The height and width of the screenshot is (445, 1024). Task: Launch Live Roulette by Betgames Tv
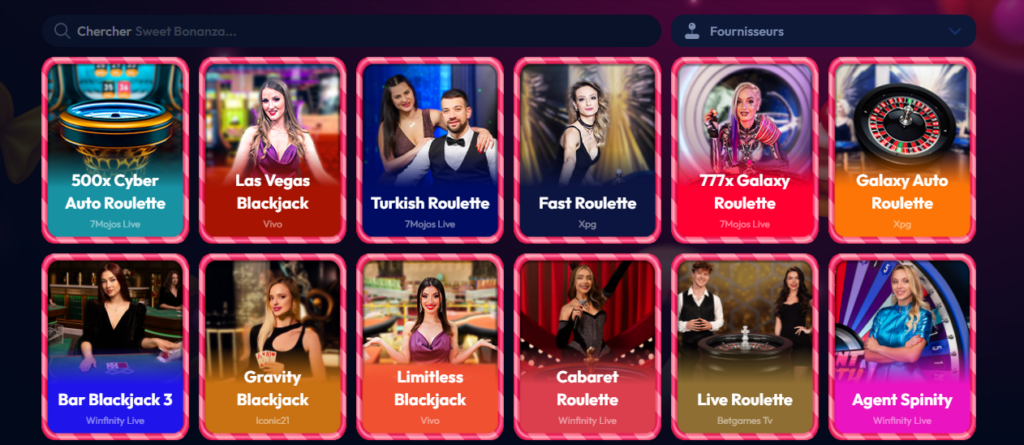point(744,347)
